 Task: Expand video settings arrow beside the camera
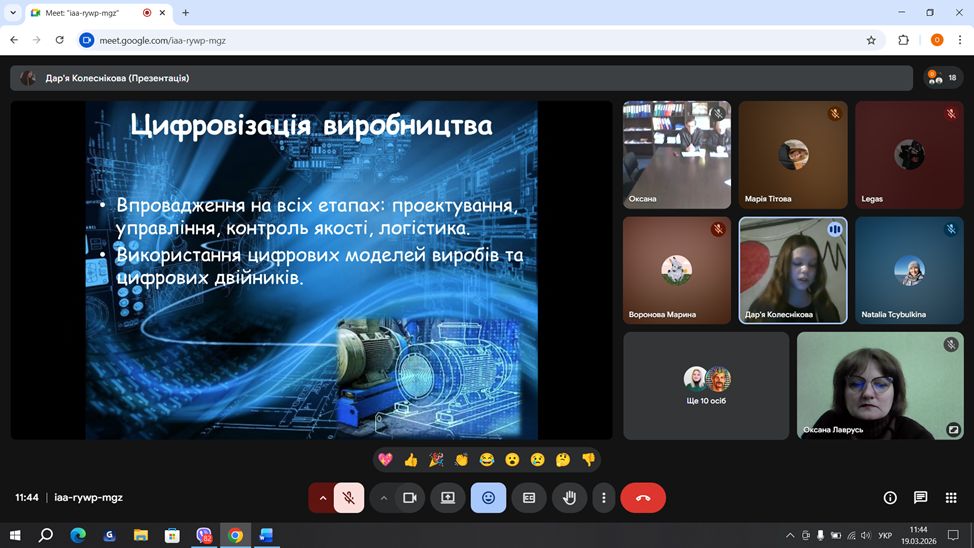pos(384,497)
